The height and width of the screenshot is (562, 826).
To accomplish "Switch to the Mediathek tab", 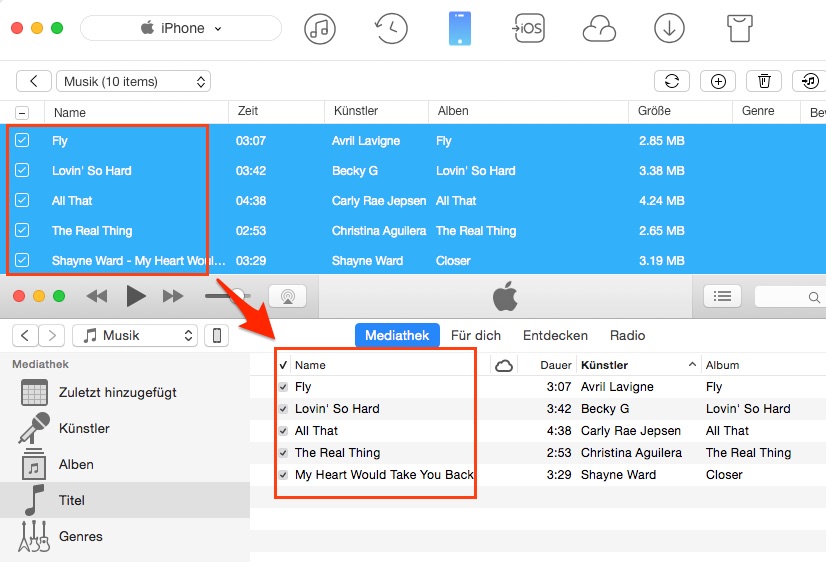I will [x=397, y=336].
